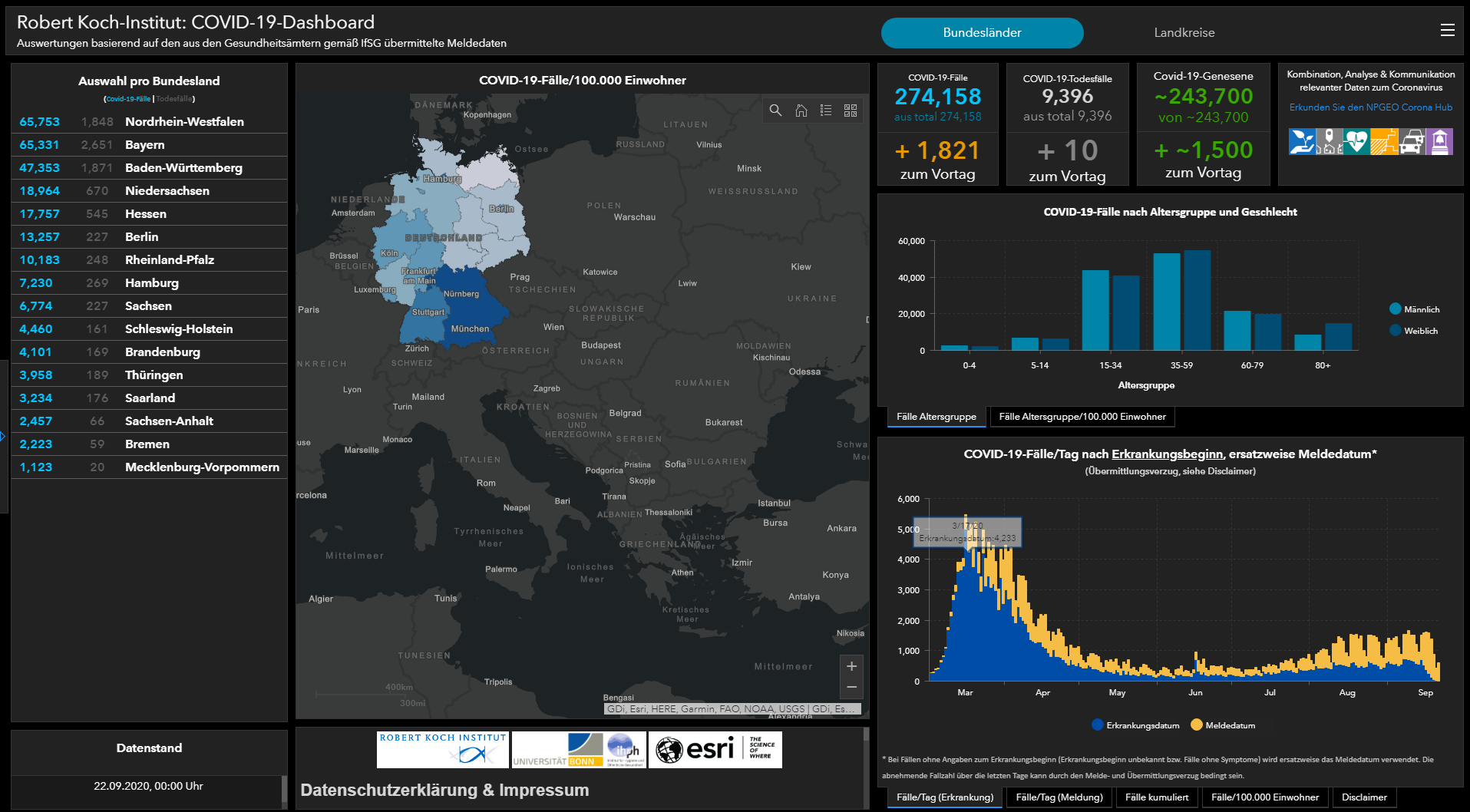Open the Fälle kumuliert chart tab
Image resolution: width=1470 pixels, height=812 pixels.
[1156, 797]
